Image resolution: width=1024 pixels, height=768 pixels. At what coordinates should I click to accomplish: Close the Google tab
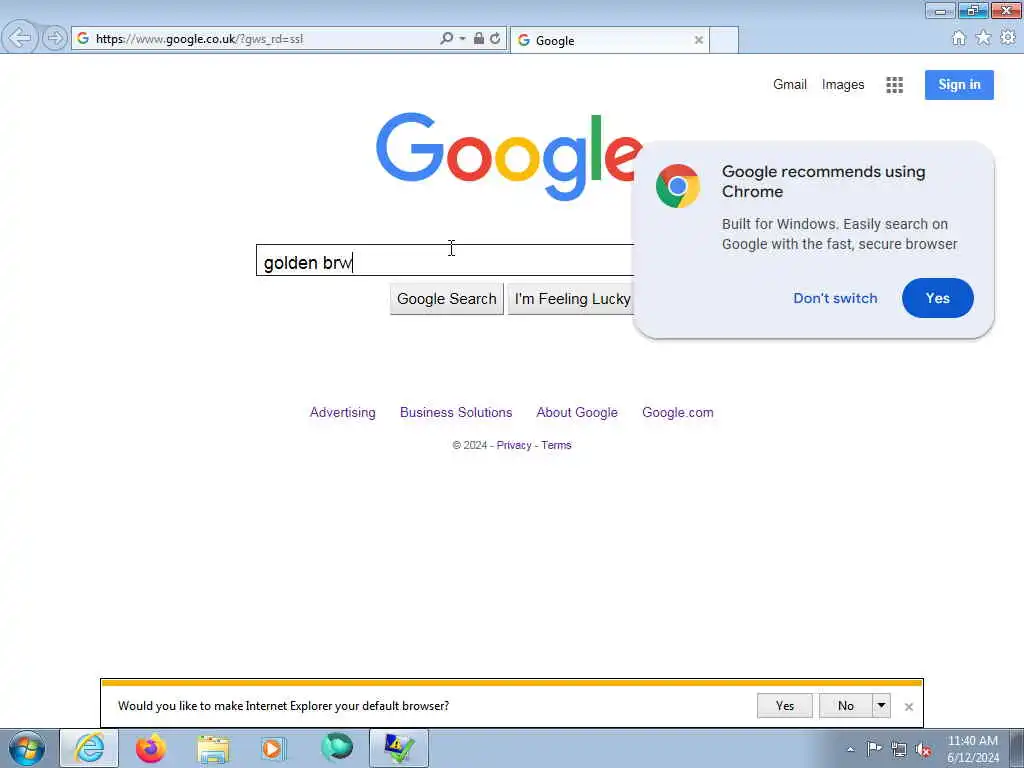(699, 40)
